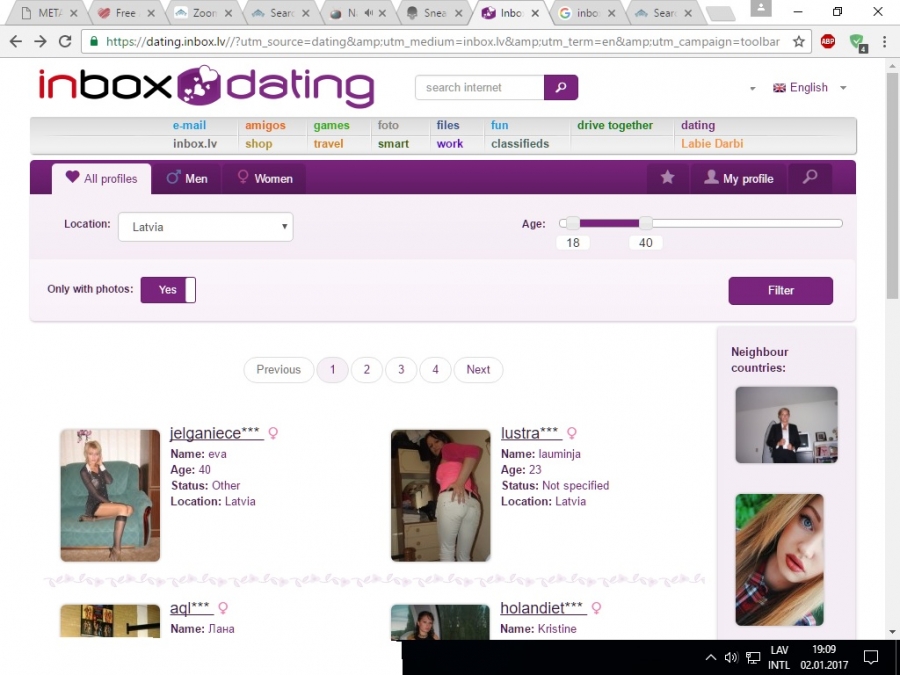This screenshot has width=900, height=675.
Task: Expand the English language selector
Action: click(x=810, y=88)
